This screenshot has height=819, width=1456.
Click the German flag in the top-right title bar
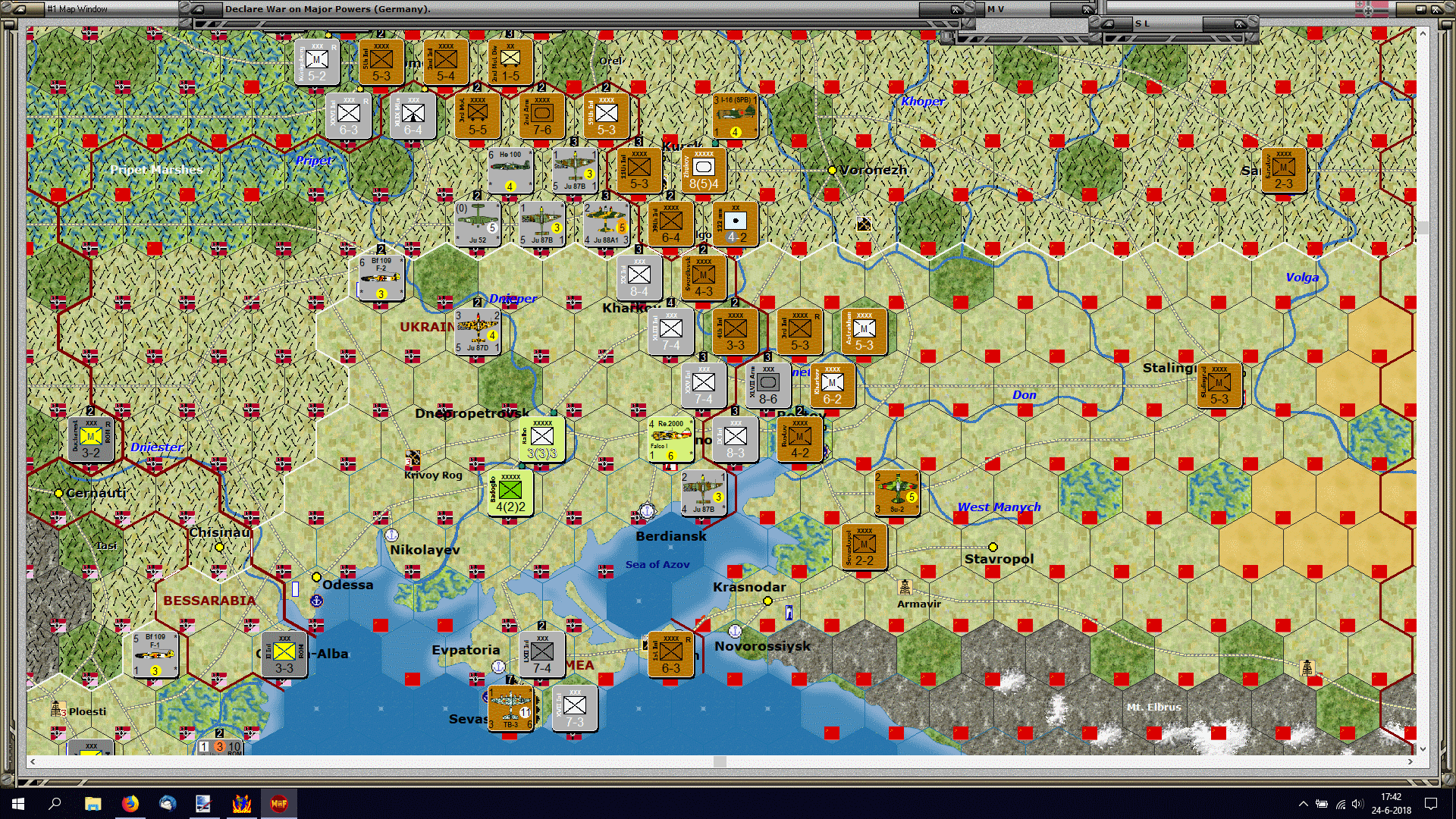1372,9
